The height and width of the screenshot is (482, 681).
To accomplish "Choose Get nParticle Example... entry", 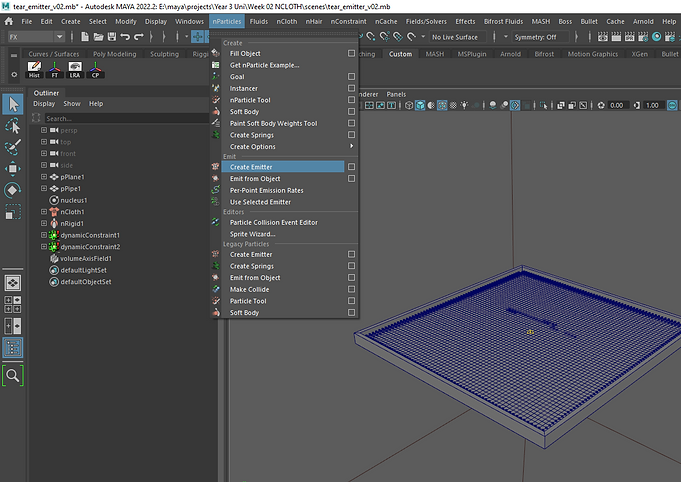I will [x=264, y=65].
